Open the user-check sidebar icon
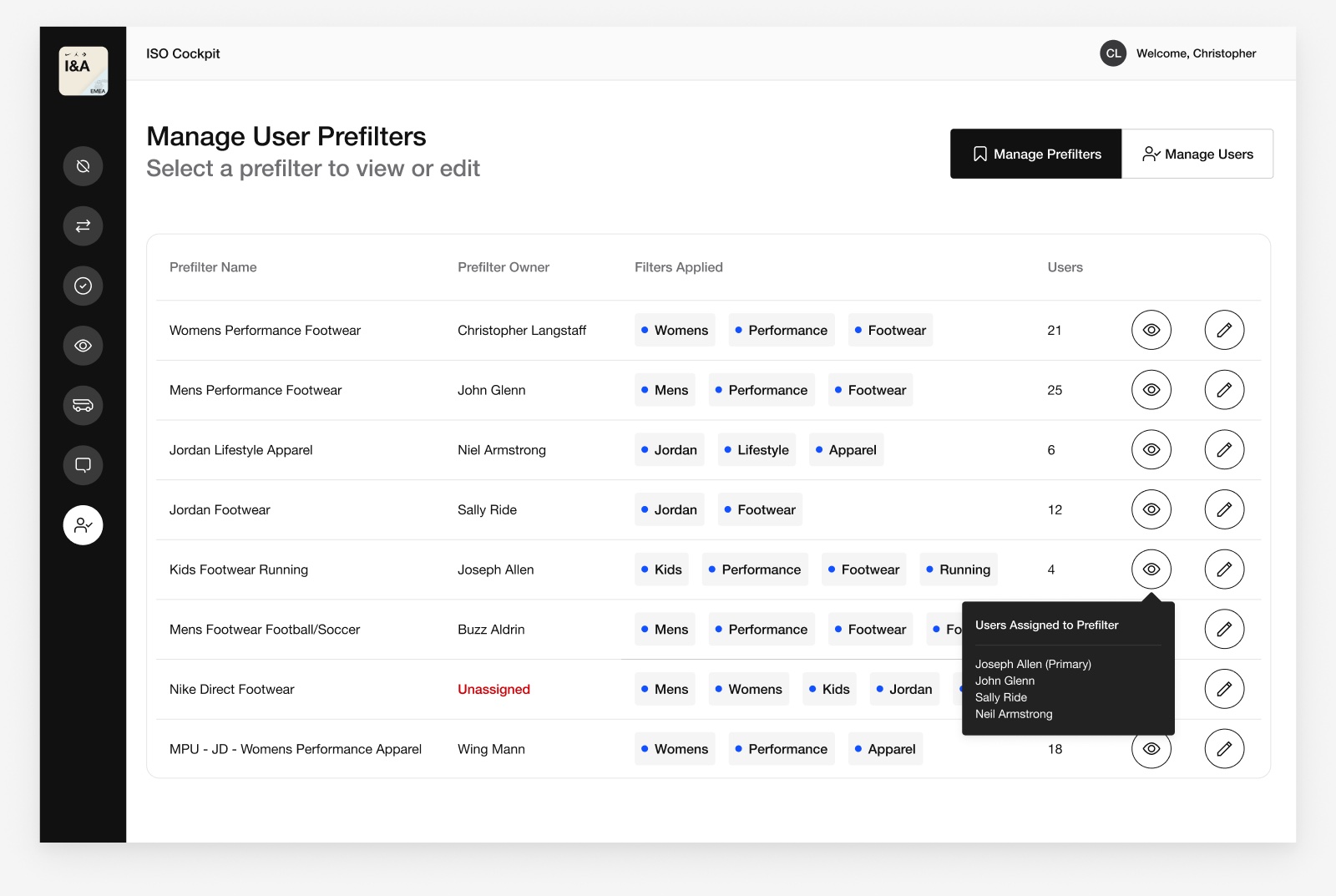1336x896 pixels. click(x=83, y=525)
